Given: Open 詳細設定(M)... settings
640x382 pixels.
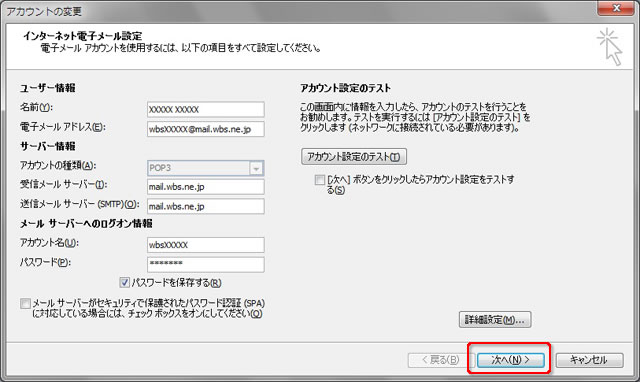Looking at the screenshot, I should (x=495, y=320).
